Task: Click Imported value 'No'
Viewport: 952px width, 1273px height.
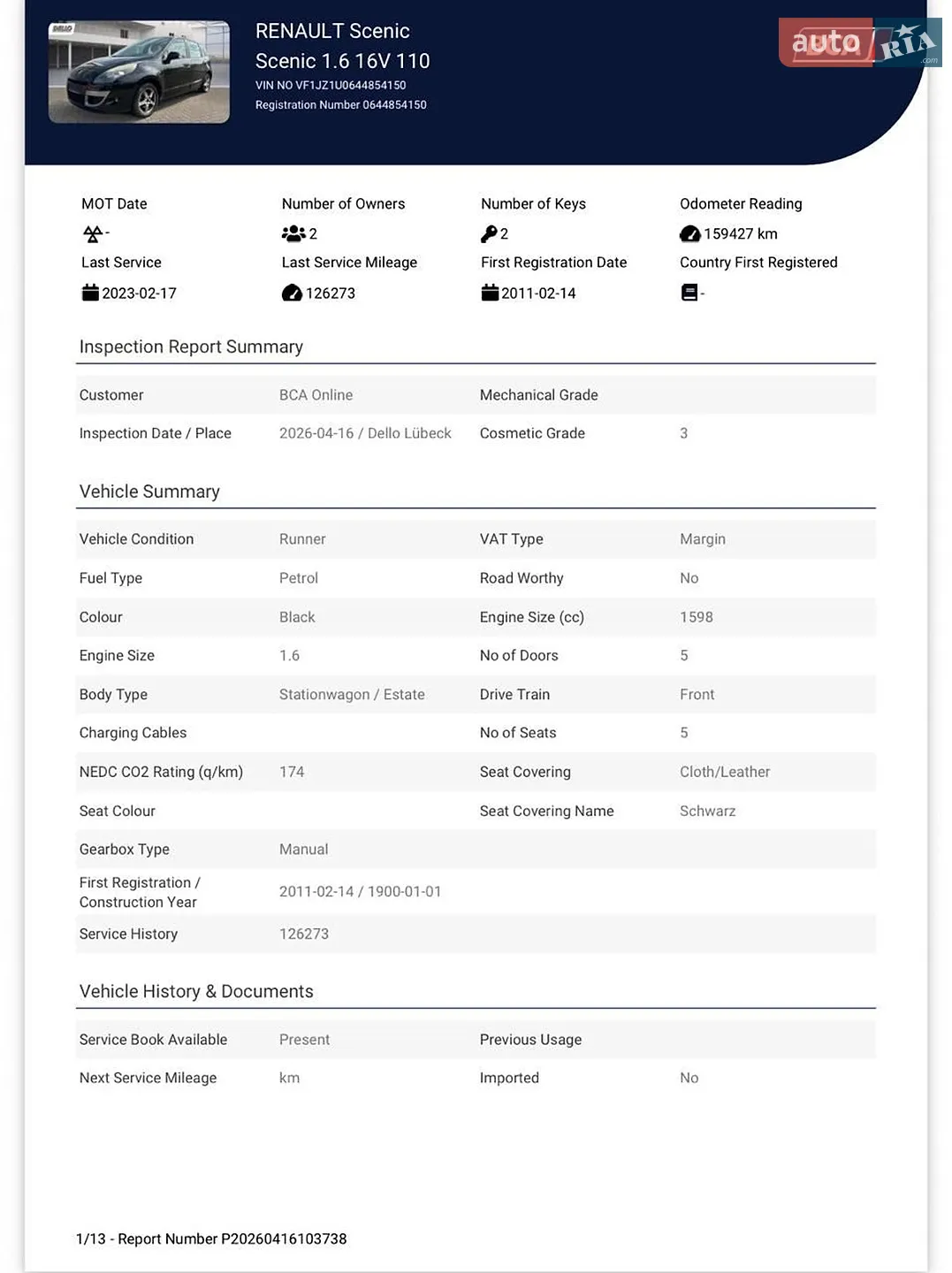Action: (689, 1079)
